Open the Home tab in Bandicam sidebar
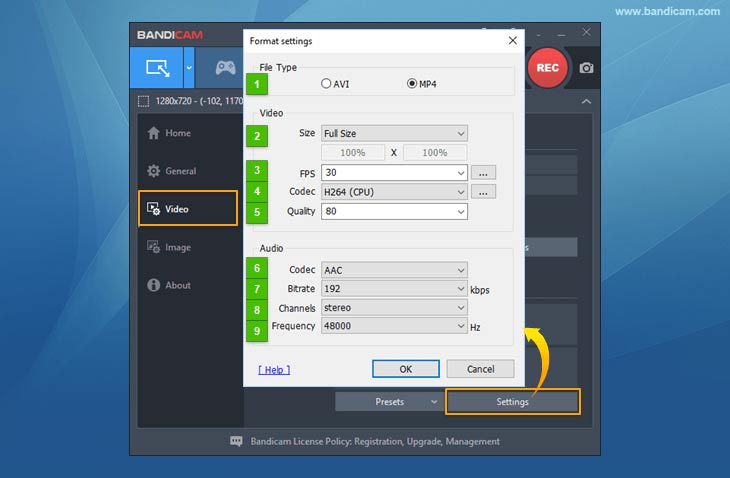 (x=188, y=133)
